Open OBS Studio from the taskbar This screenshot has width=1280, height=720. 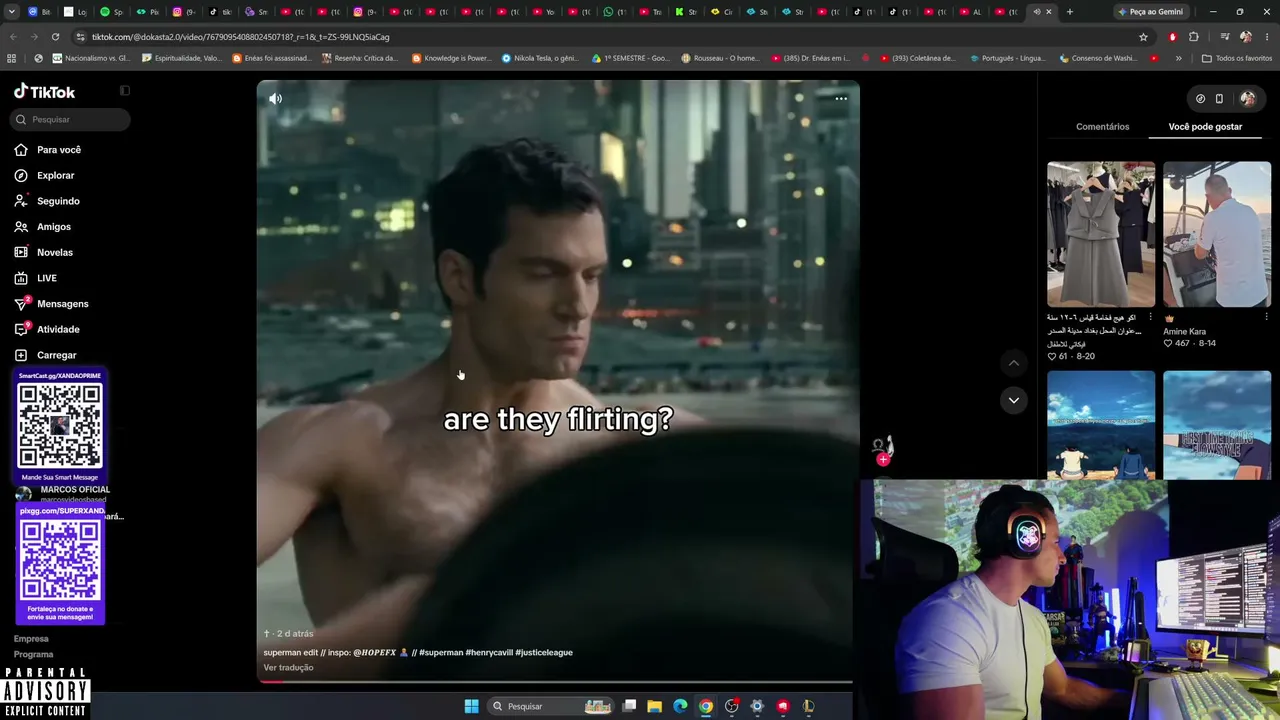click(x=732, y=706)
